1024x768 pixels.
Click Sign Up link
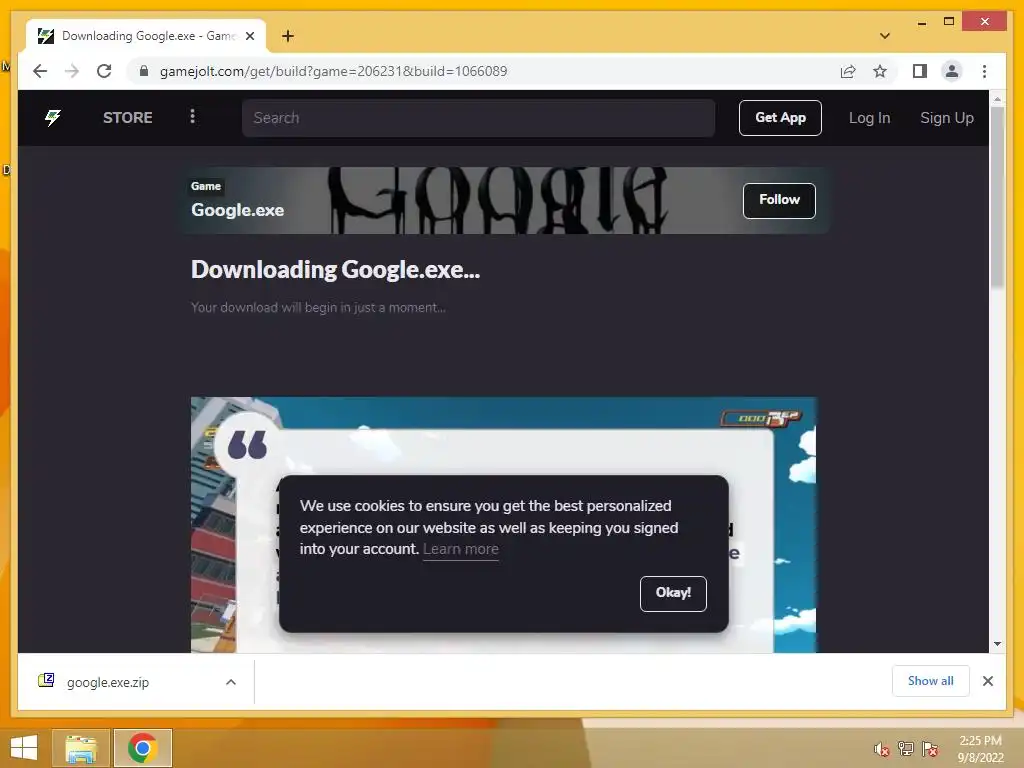click(x=946, y=118)
